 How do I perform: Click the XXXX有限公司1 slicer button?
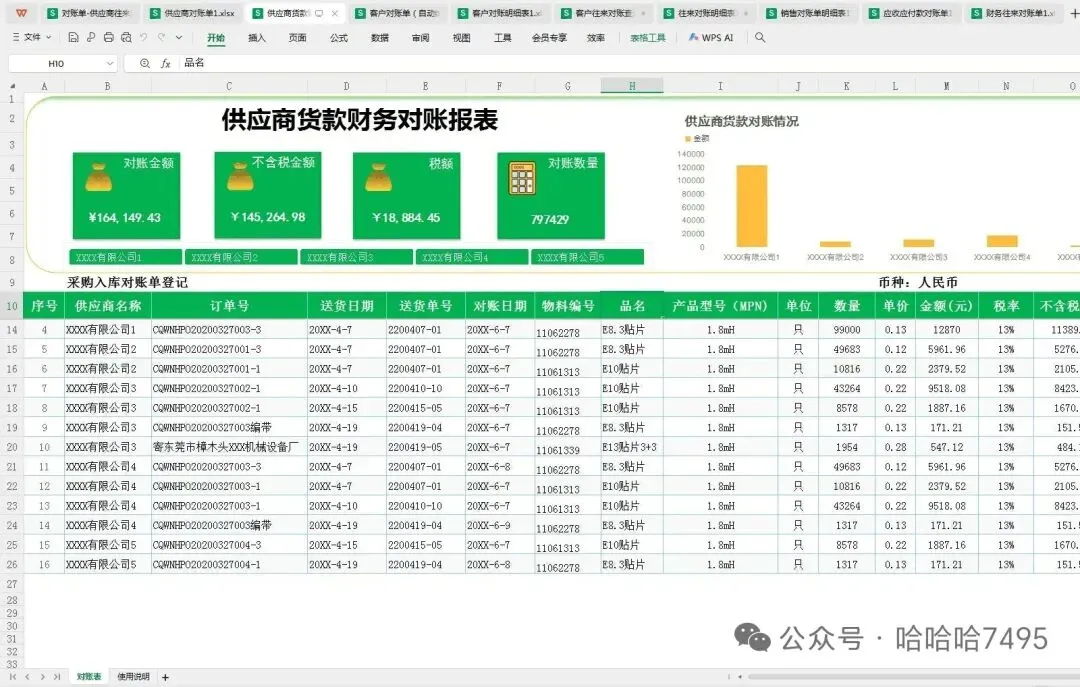tap(125, 257)
